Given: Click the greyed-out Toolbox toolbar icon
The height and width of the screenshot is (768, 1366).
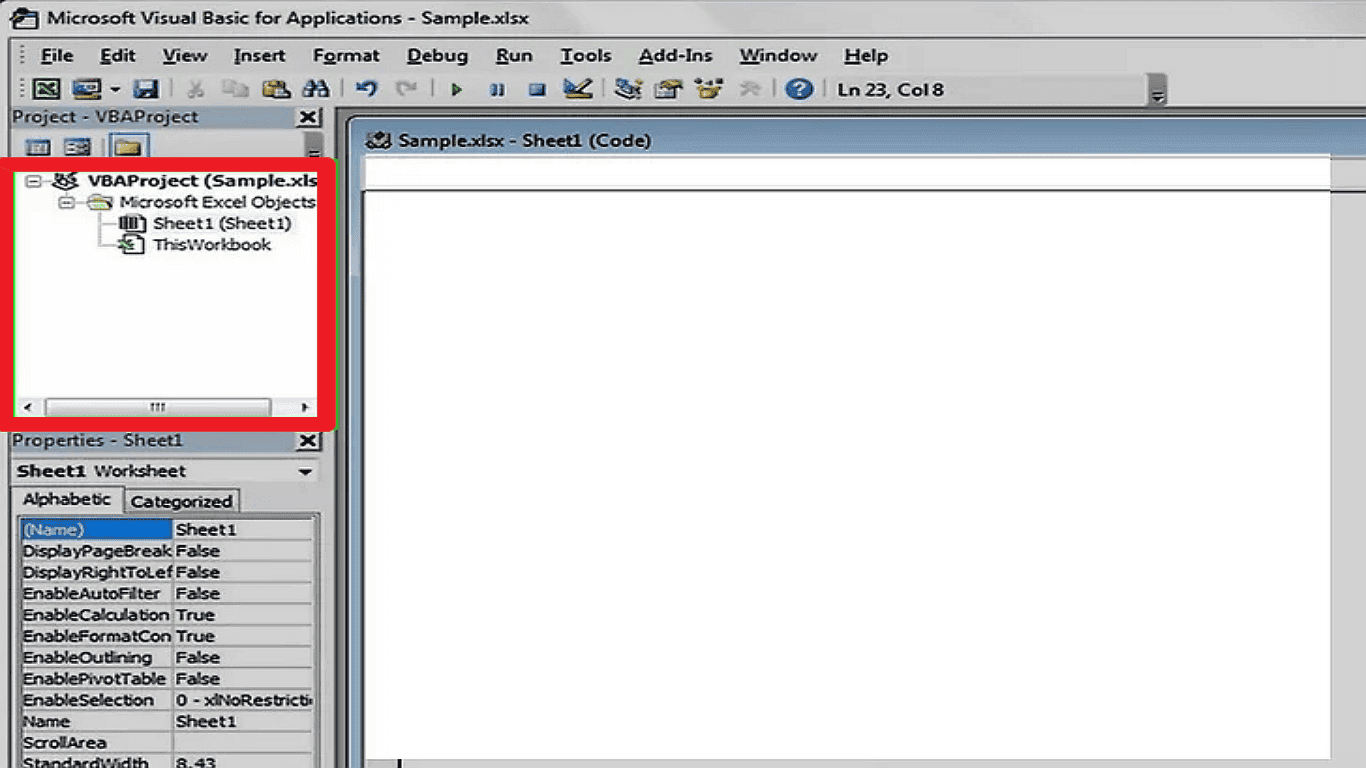Looking at the screenshot, I should click(x=749, y=89).
